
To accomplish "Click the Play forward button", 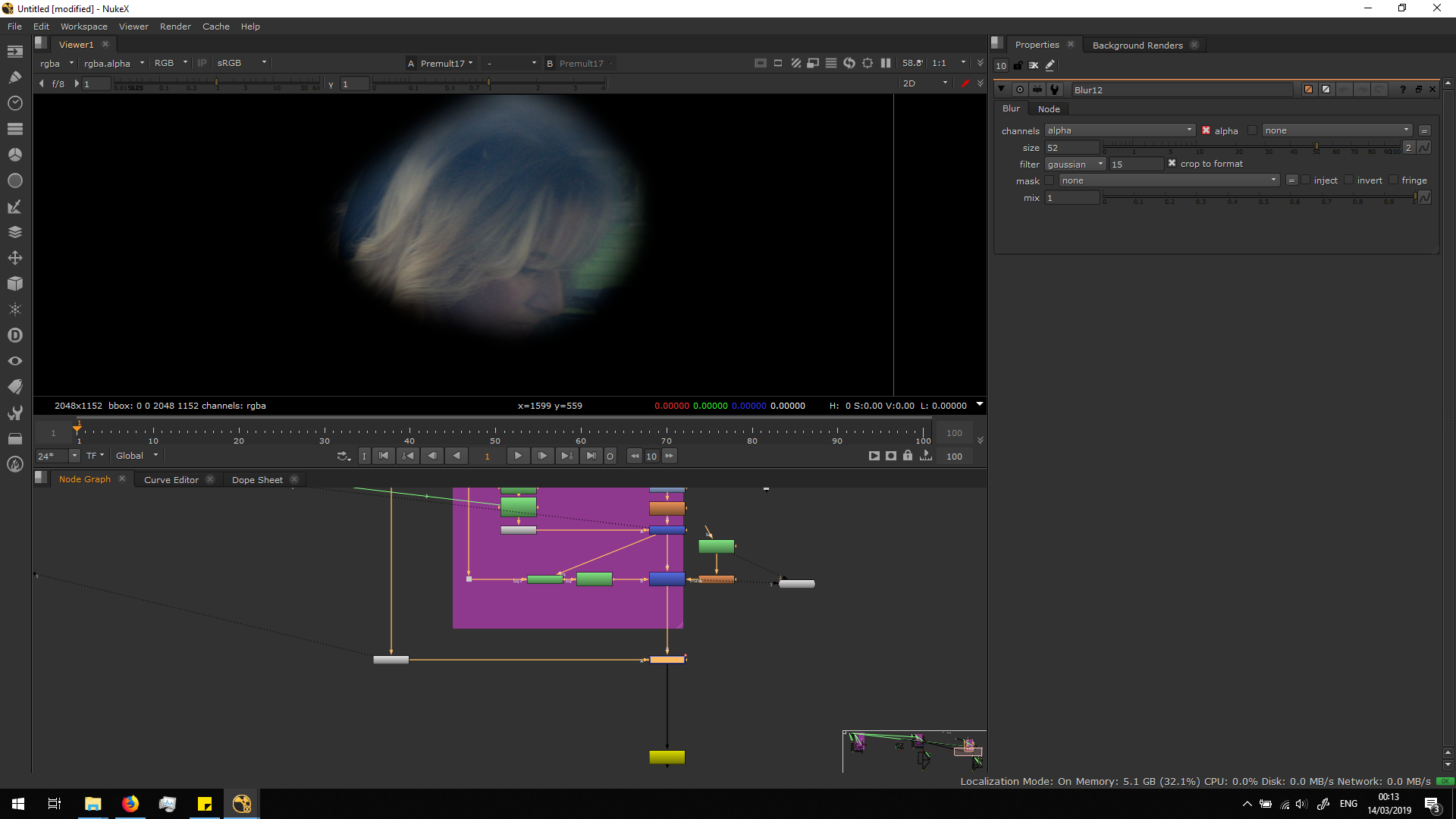I will 518,456.
